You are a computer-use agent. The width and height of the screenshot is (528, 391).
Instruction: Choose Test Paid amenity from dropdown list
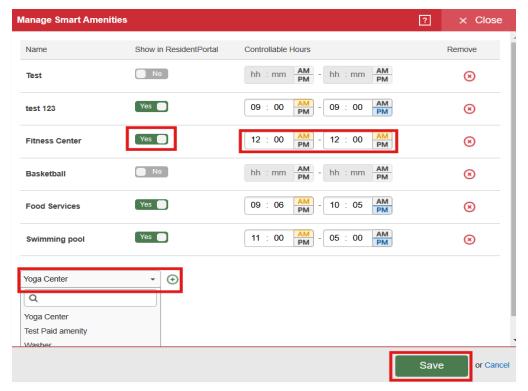(56, 331)
